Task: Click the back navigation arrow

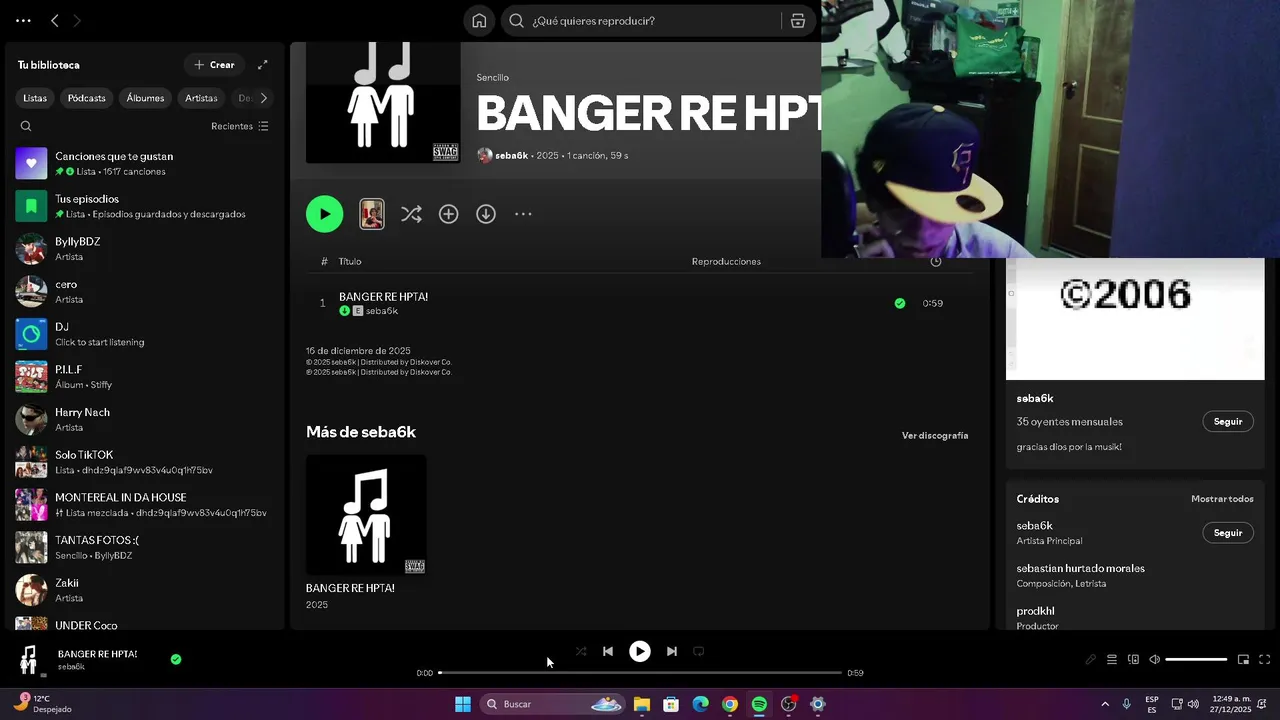Action: click(x=55, y=21)
